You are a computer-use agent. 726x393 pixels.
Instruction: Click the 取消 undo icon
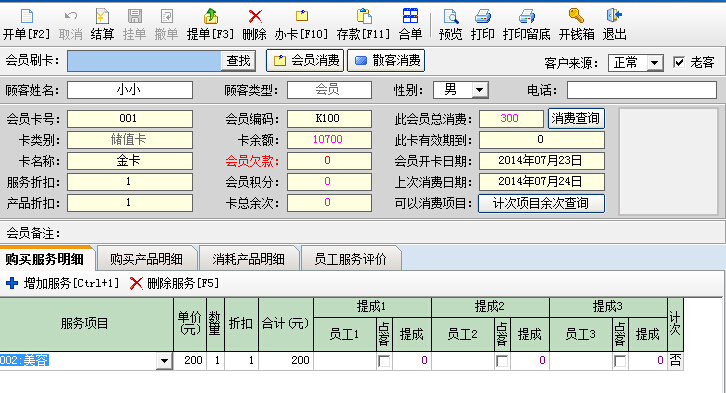coord(70,17)
